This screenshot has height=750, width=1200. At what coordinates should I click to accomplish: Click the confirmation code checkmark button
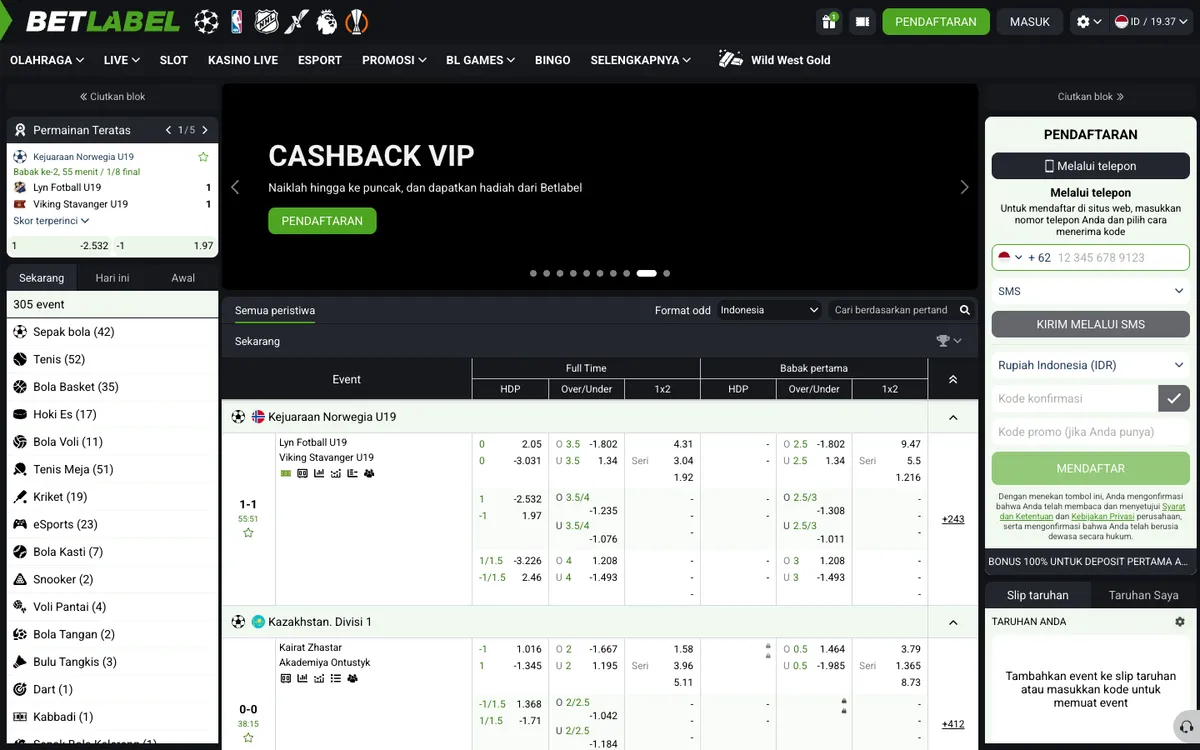coord(1173,398)
